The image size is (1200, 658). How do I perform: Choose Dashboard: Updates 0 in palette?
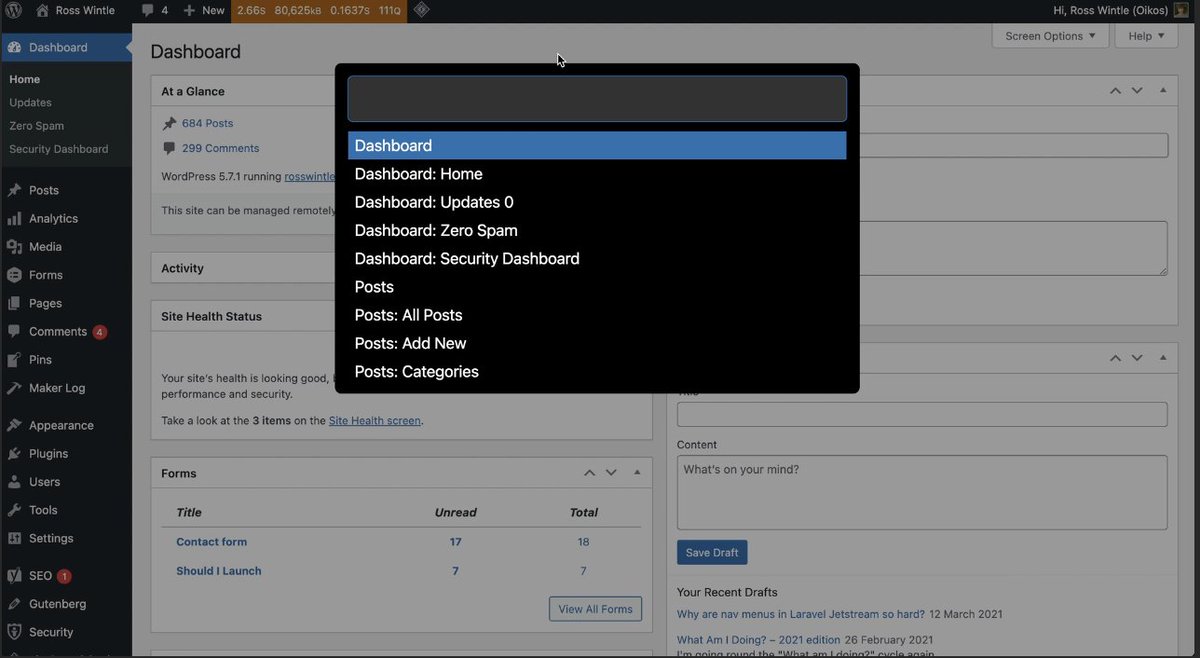pos(597,202)
